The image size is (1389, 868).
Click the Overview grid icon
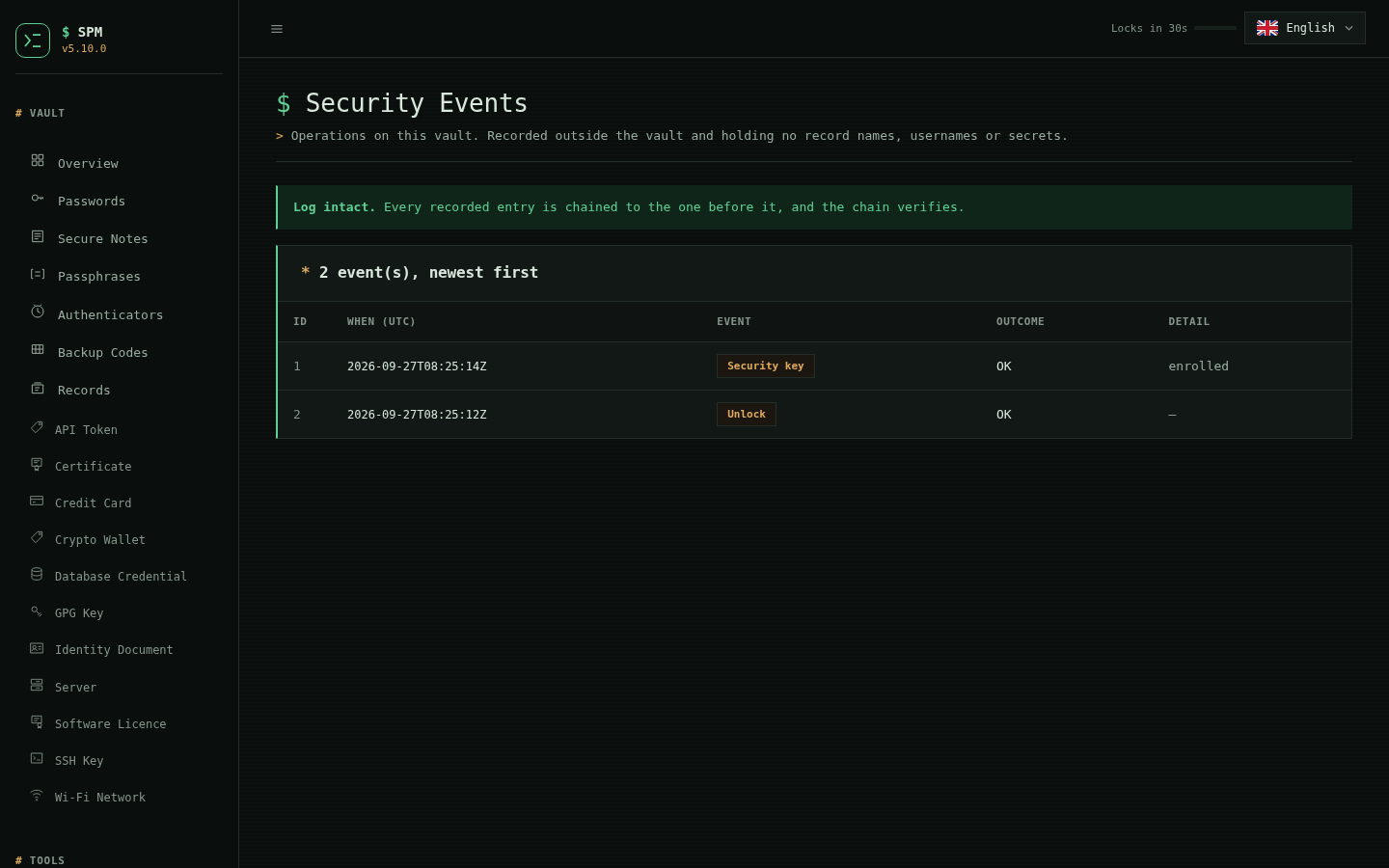[x=38, y=160]
